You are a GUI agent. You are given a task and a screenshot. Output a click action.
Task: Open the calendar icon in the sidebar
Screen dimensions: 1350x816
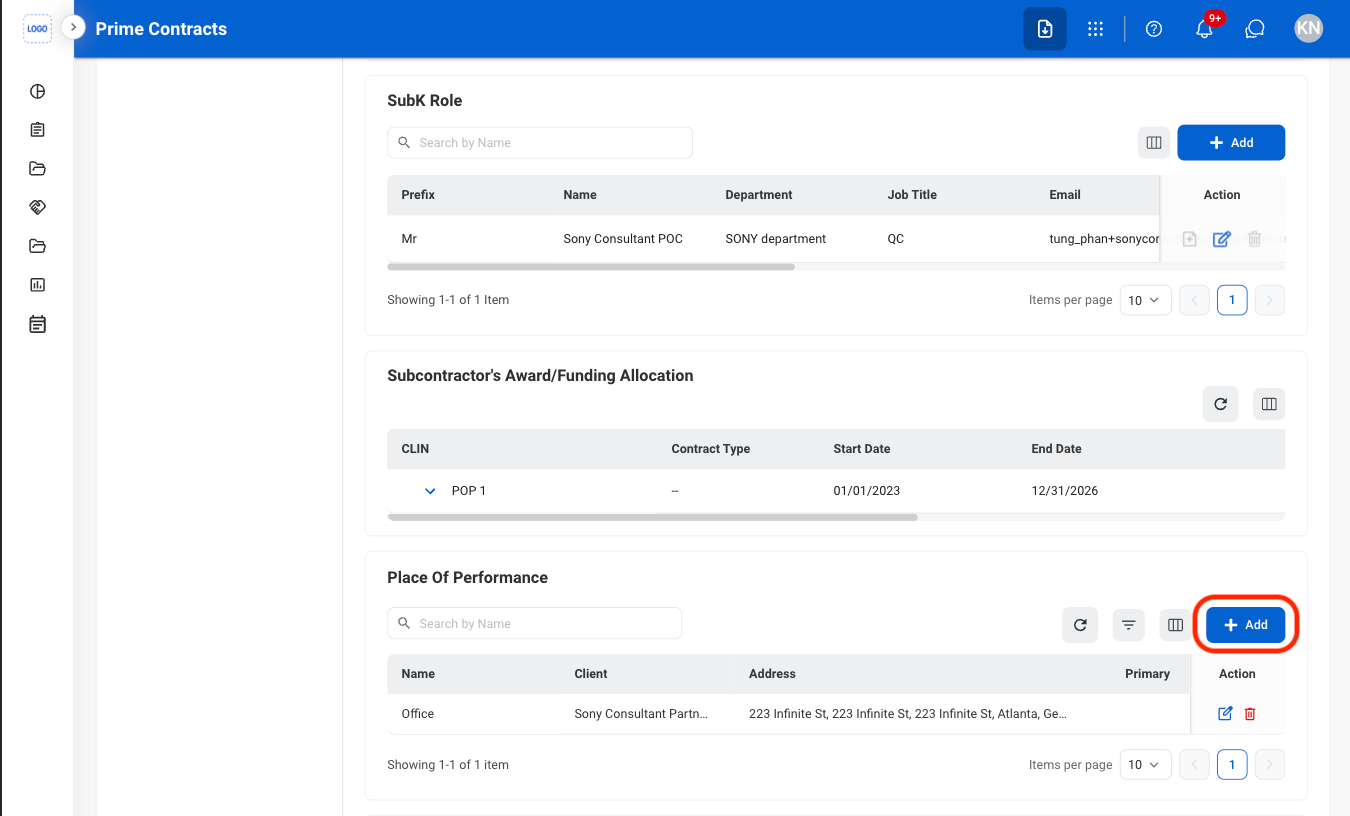pos(38,324)
